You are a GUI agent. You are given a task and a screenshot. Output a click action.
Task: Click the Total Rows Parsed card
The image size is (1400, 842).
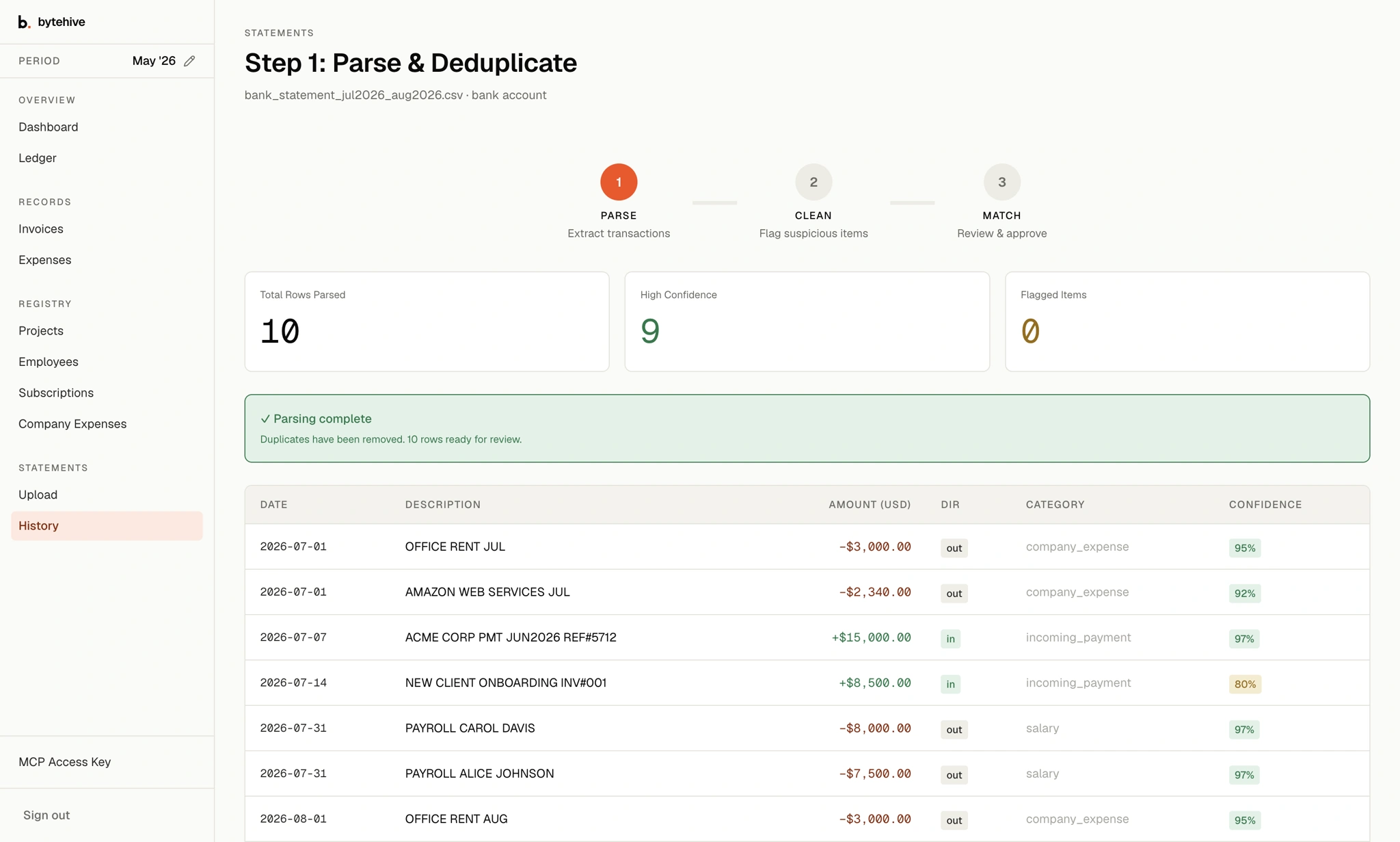point(427,321)
